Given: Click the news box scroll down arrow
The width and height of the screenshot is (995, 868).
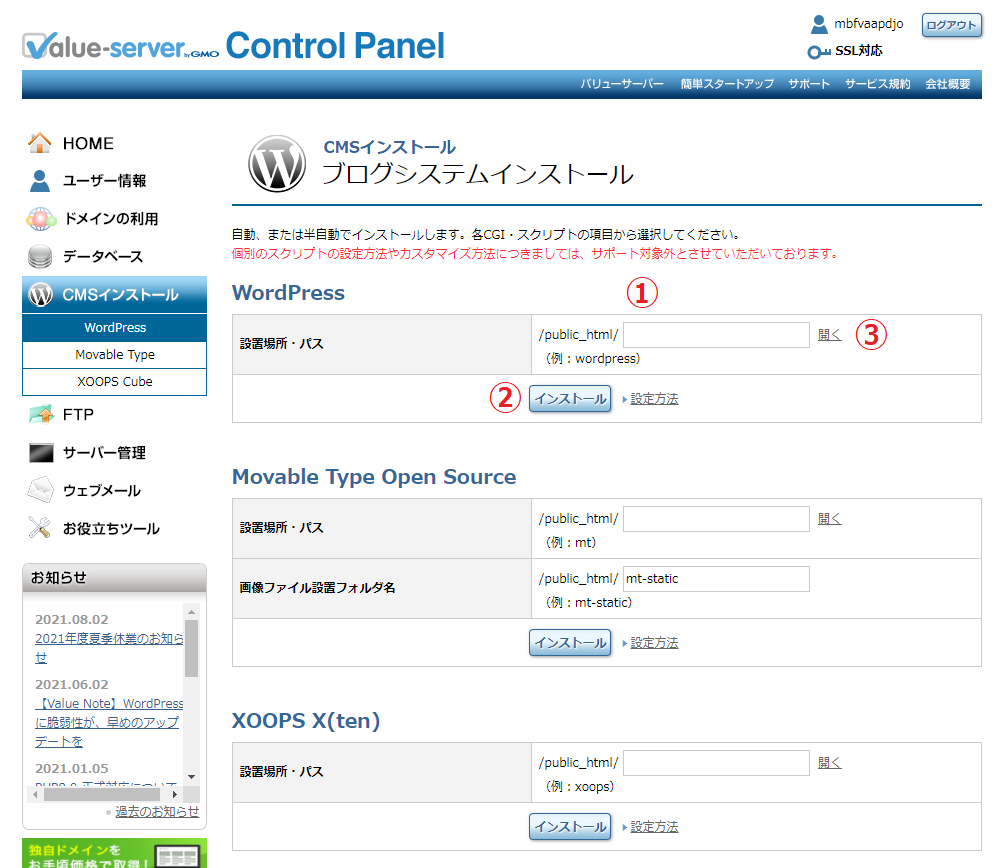Looking at the screenshot, I should [x=191, y=777].
